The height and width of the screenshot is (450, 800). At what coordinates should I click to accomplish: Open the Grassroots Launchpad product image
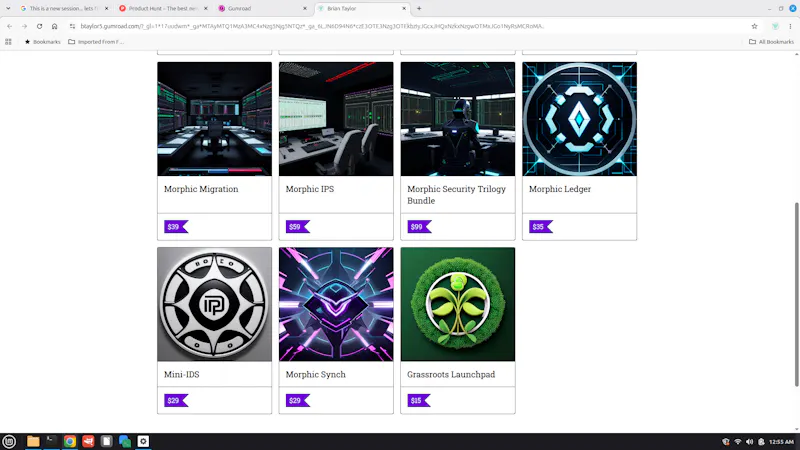pos(458,304)
